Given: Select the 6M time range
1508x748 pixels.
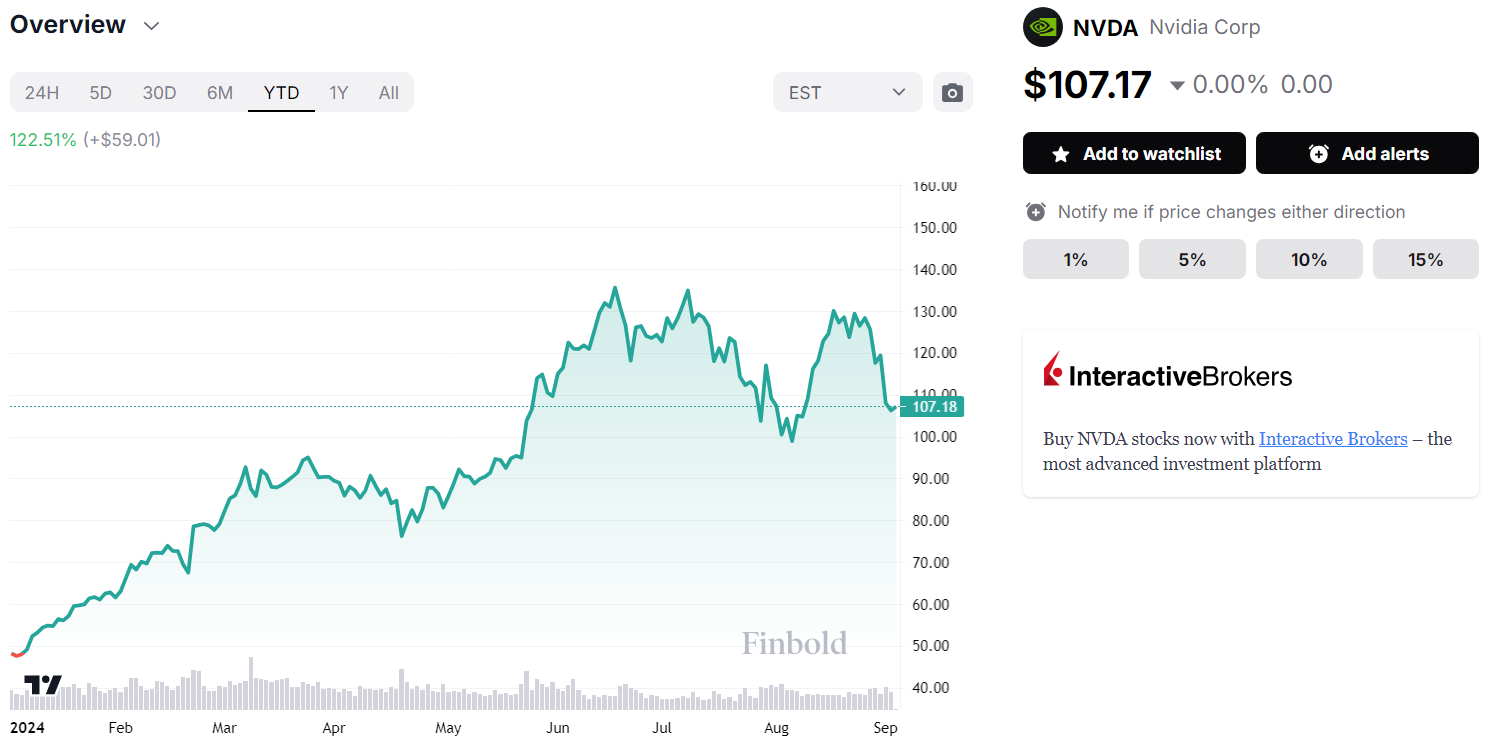Looking at the screenshot, I should [x=220, y=93].
